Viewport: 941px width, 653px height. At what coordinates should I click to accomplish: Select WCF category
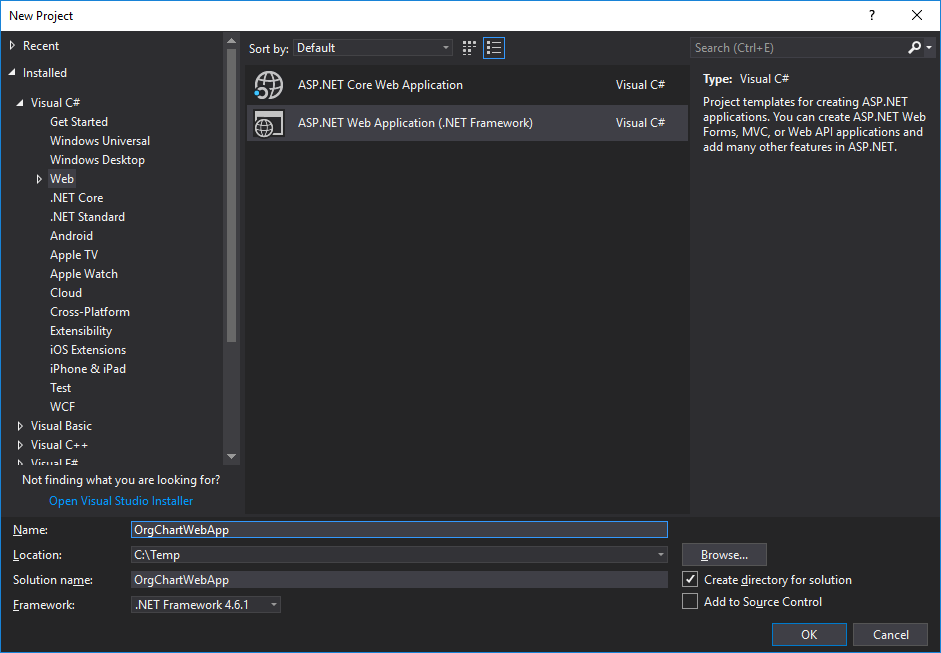coord(62,407)
